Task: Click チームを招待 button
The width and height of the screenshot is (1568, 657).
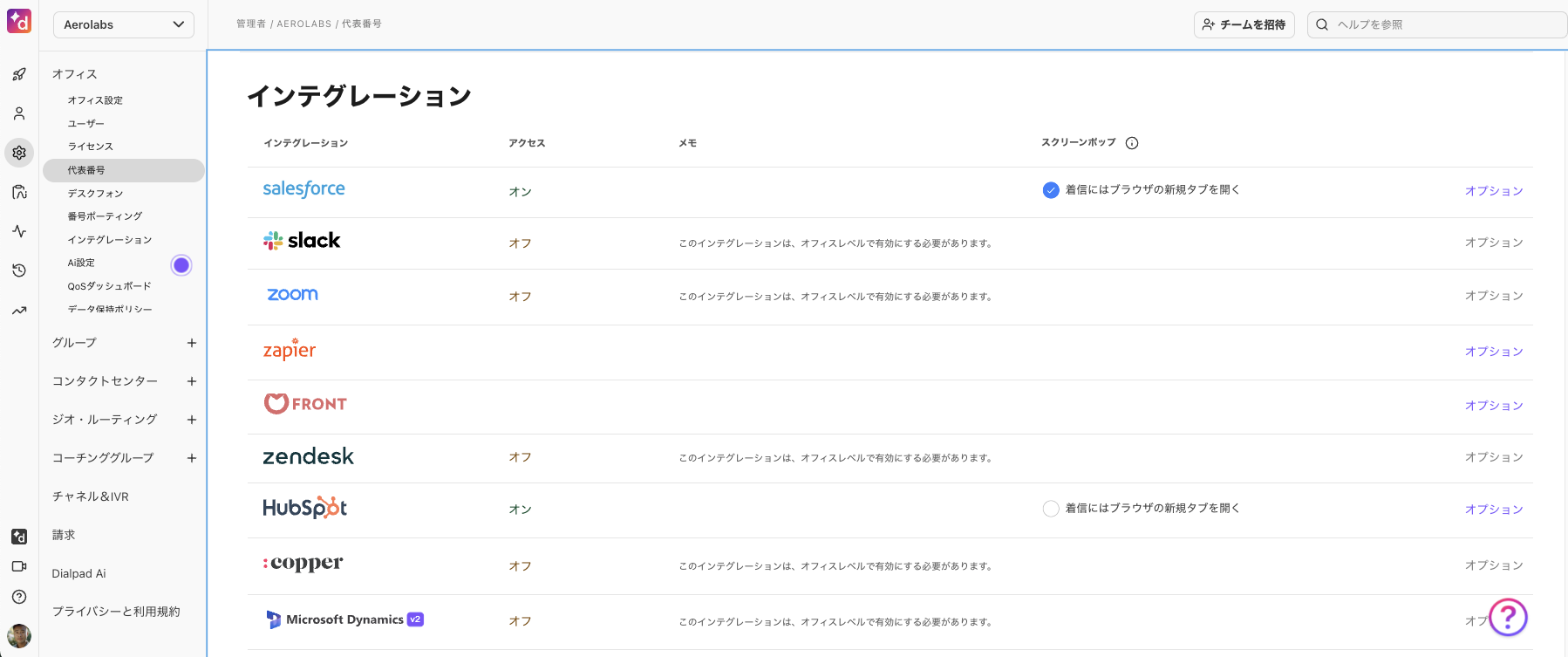Action: pos(1244,24)
